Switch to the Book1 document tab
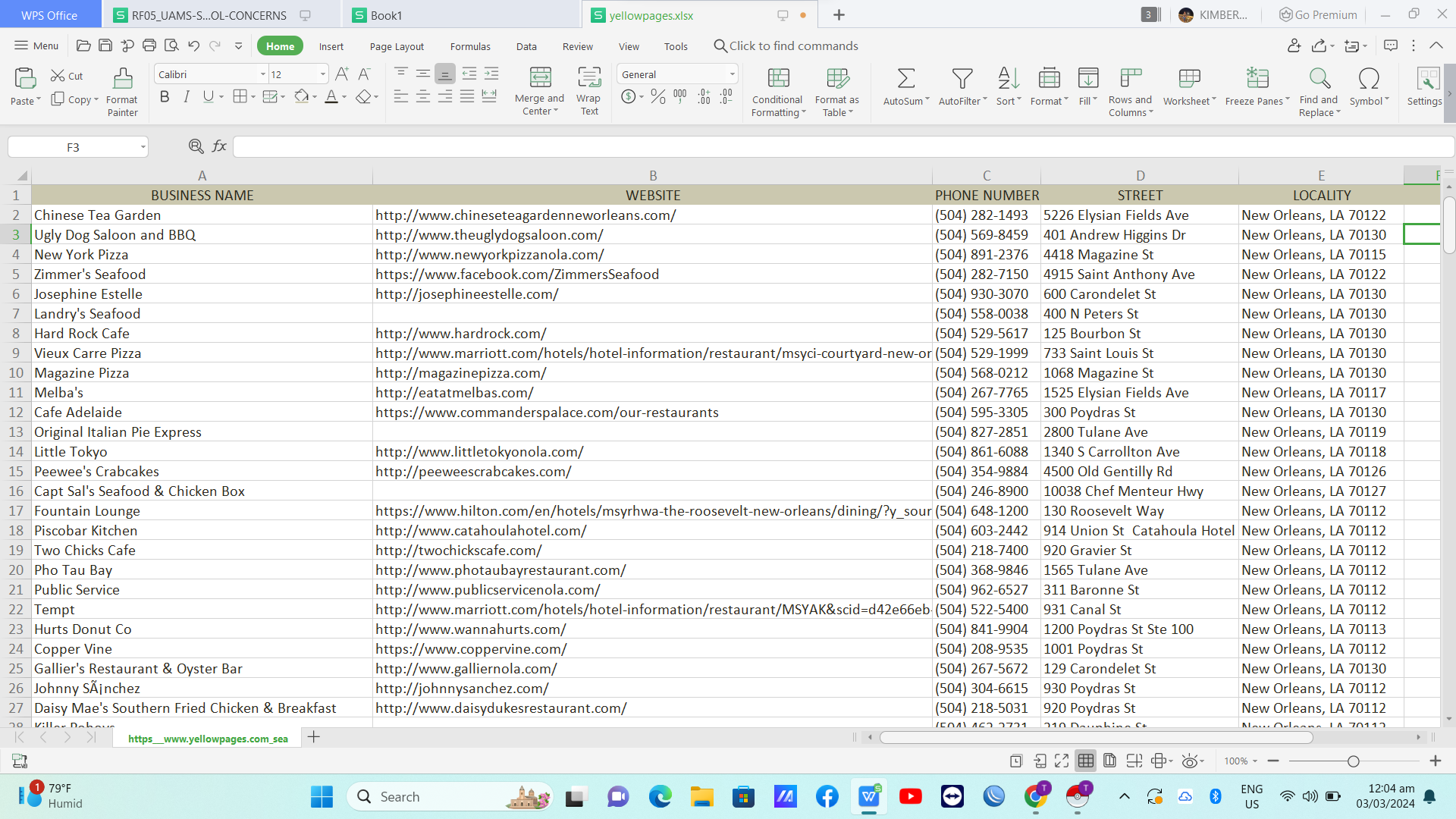 pos(387,15)
